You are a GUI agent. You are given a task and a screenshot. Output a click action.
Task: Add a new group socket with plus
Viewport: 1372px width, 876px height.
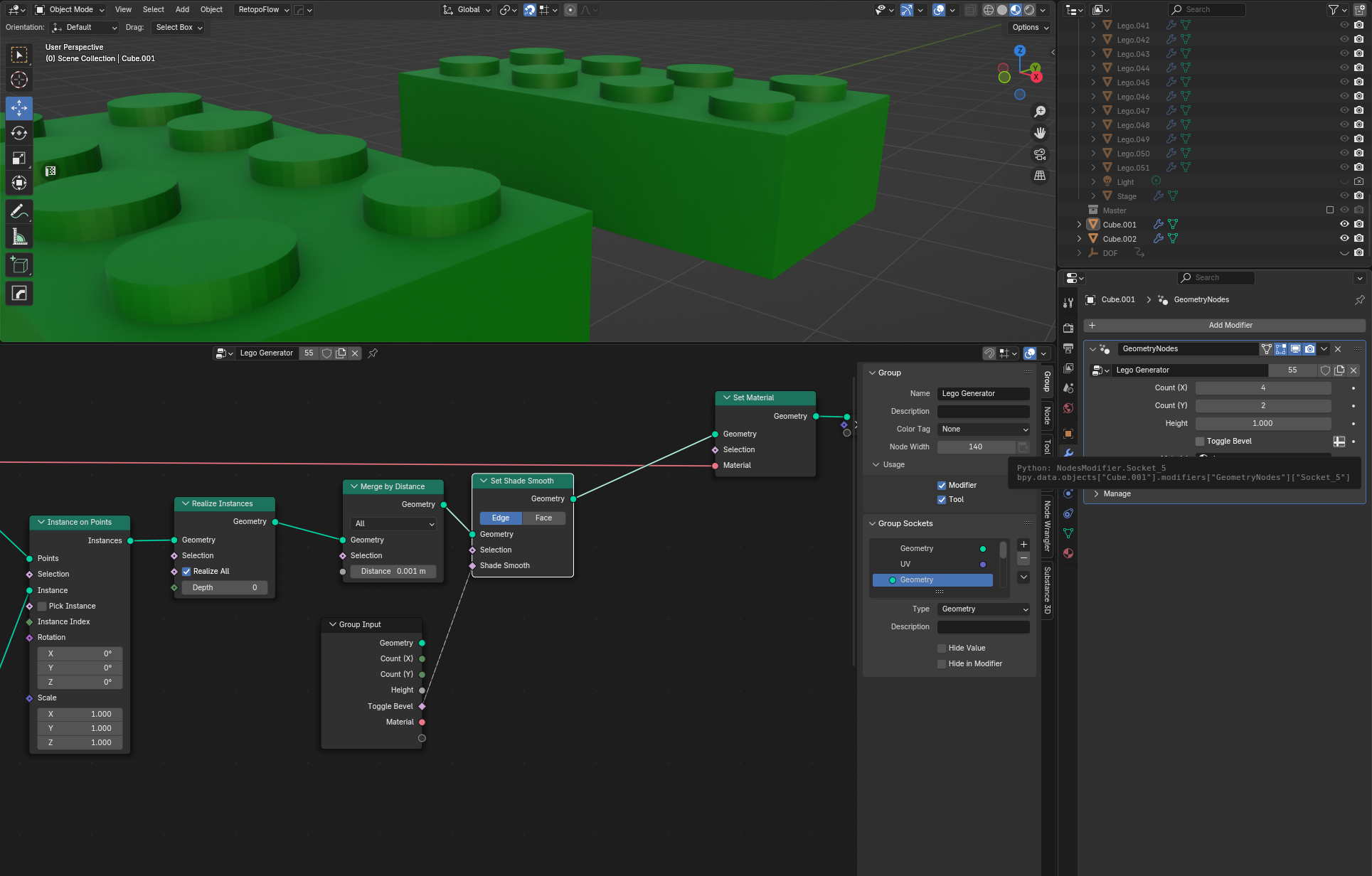pyautogui.click(x=1023, y=545)
